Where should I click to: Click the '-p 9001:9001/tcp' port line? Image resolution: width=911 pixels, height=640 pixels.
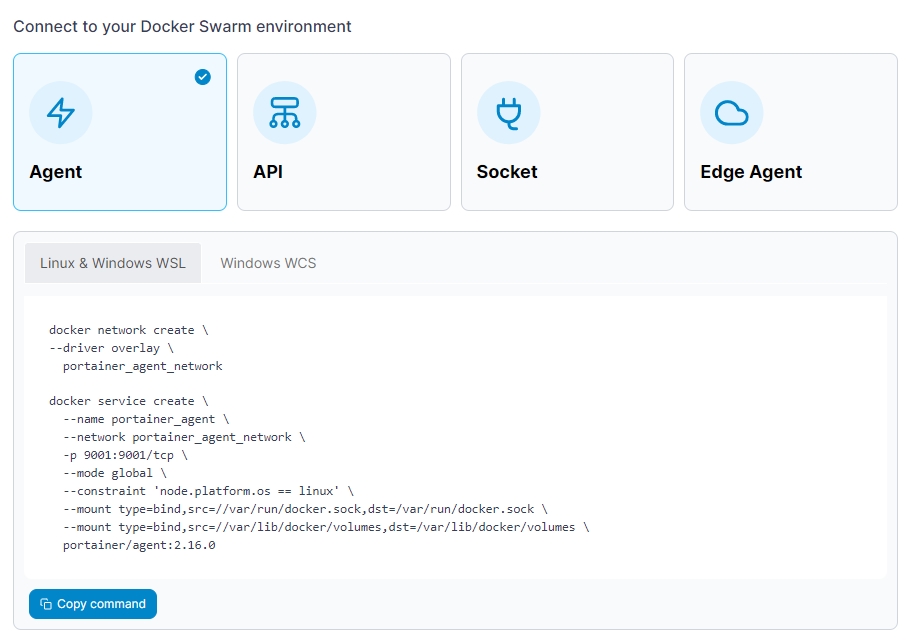[125, 455]
